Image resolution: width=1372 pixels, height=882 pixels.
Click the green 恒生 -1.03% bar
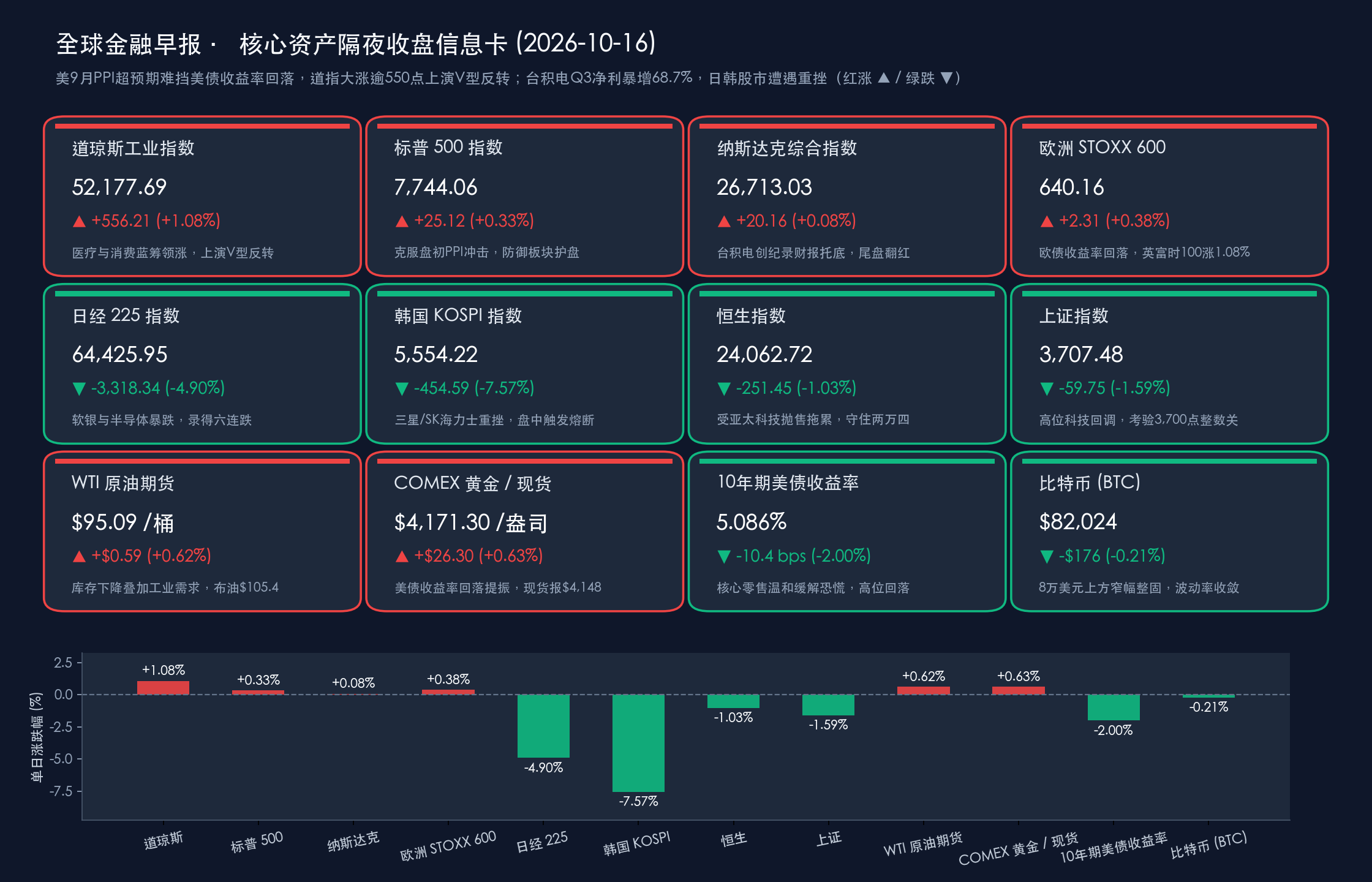click(733, 701)
